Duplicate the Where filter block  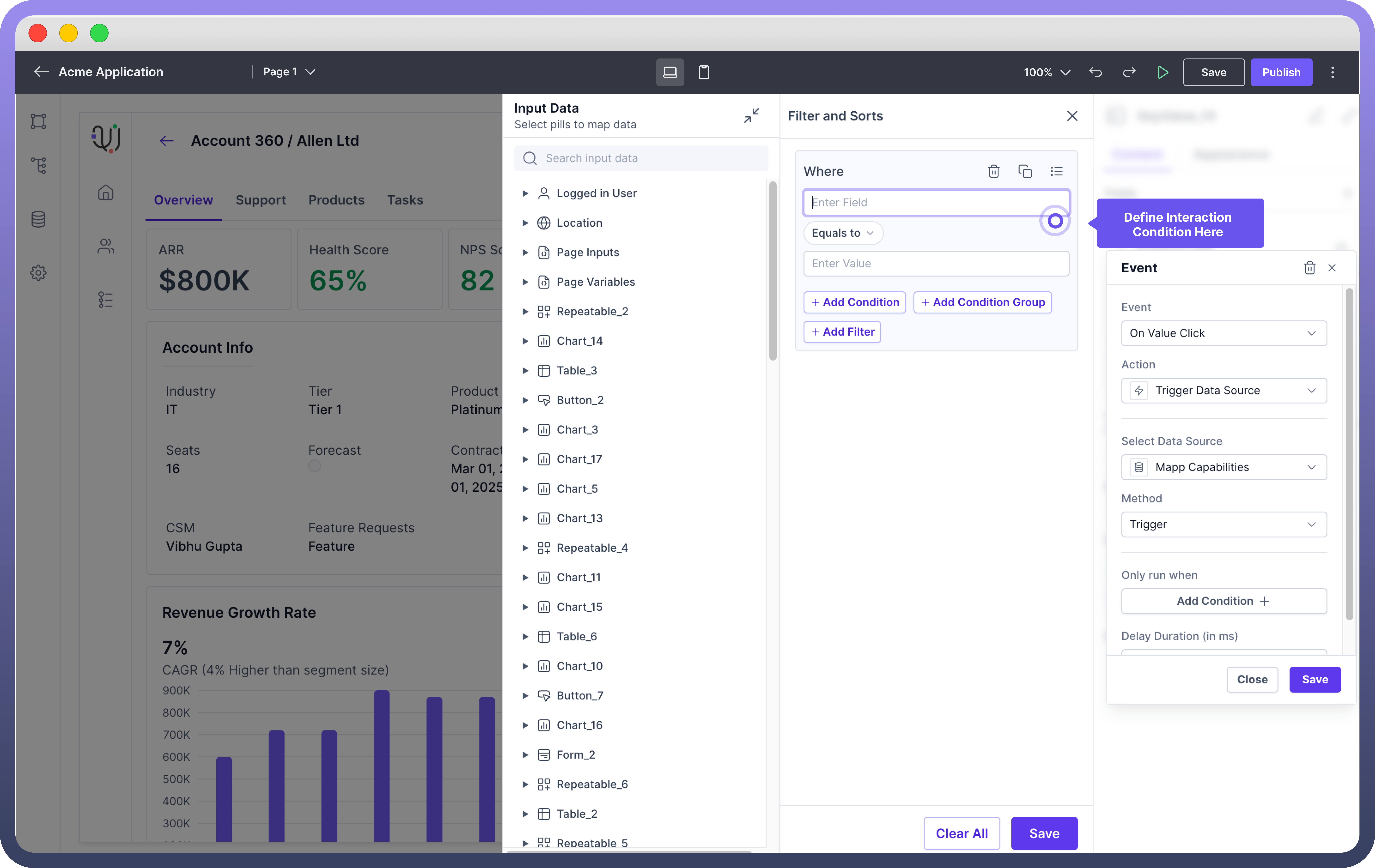[x=1025, y=171]
